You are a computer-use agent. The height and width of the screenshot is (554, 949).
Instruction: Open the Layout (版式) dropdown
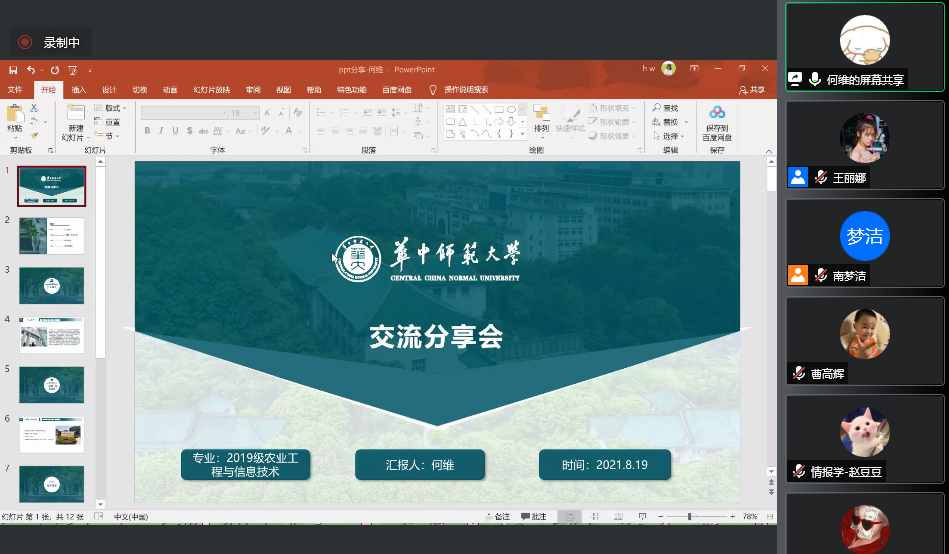[110, 108]
